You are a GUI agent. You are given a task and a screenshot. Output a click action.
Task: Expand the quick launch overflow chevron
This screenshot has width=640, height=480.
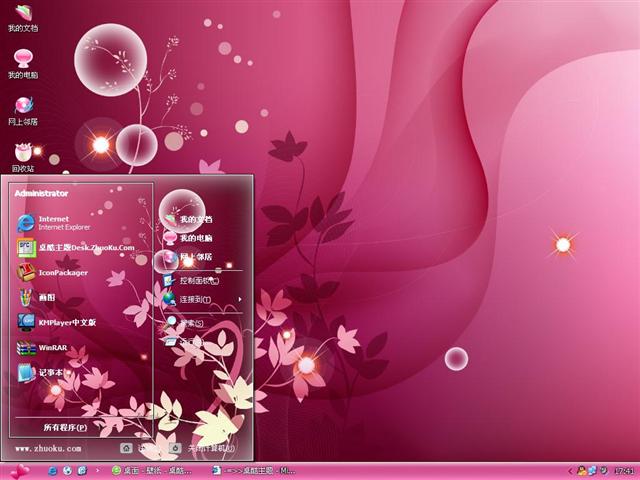click(97, 471)
